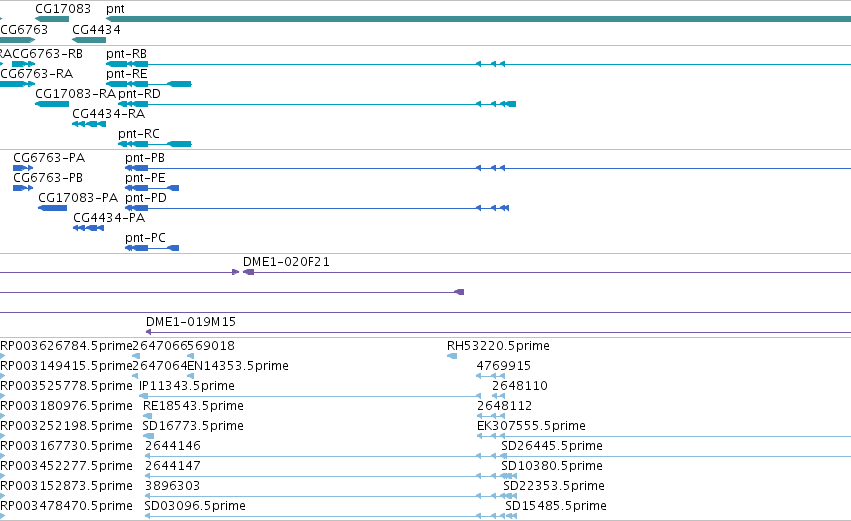Click the 2644147 EST label

pos(173,466)
